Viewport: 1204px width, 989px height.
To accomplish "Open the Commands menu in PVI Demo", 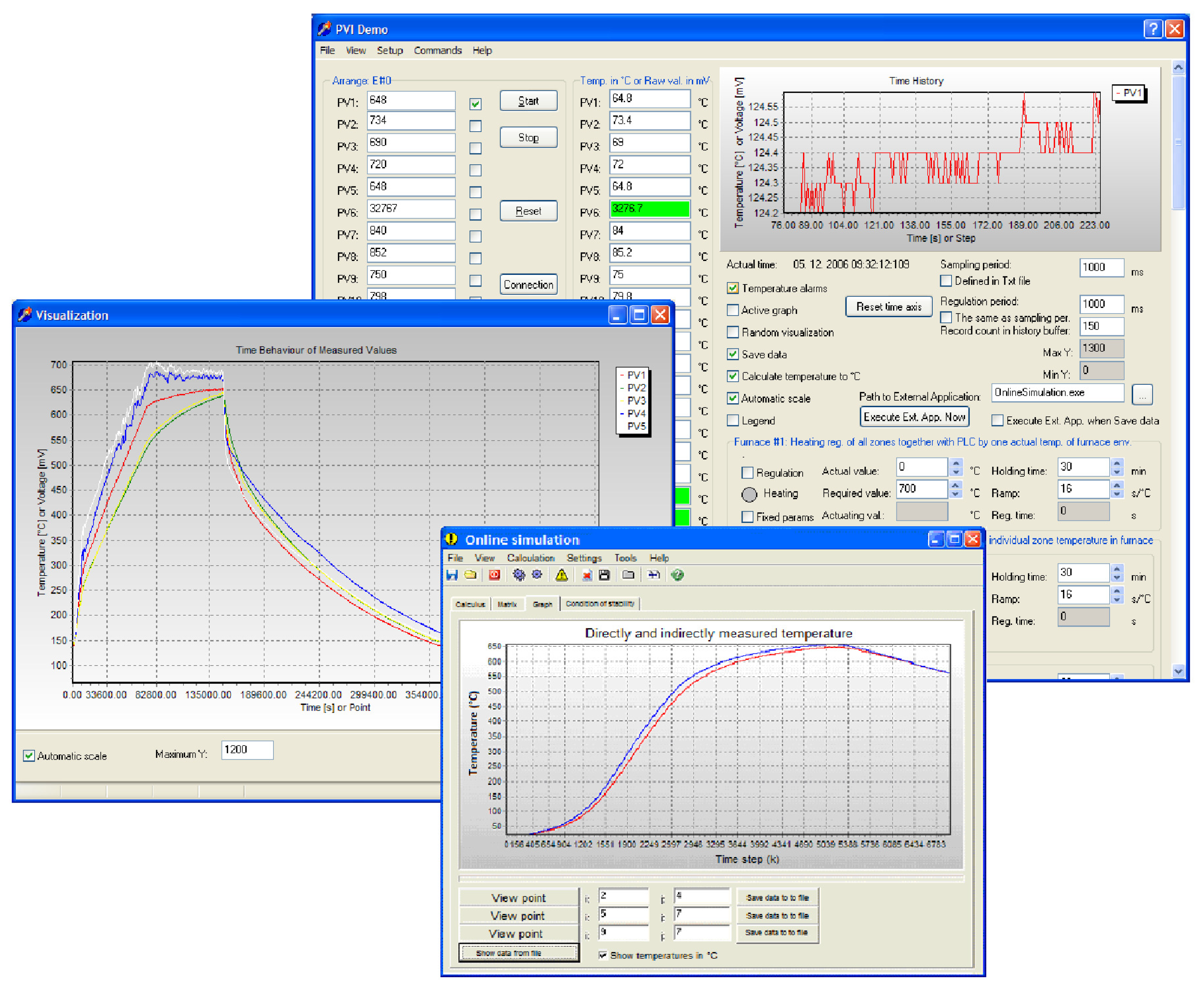I will 437,50.
